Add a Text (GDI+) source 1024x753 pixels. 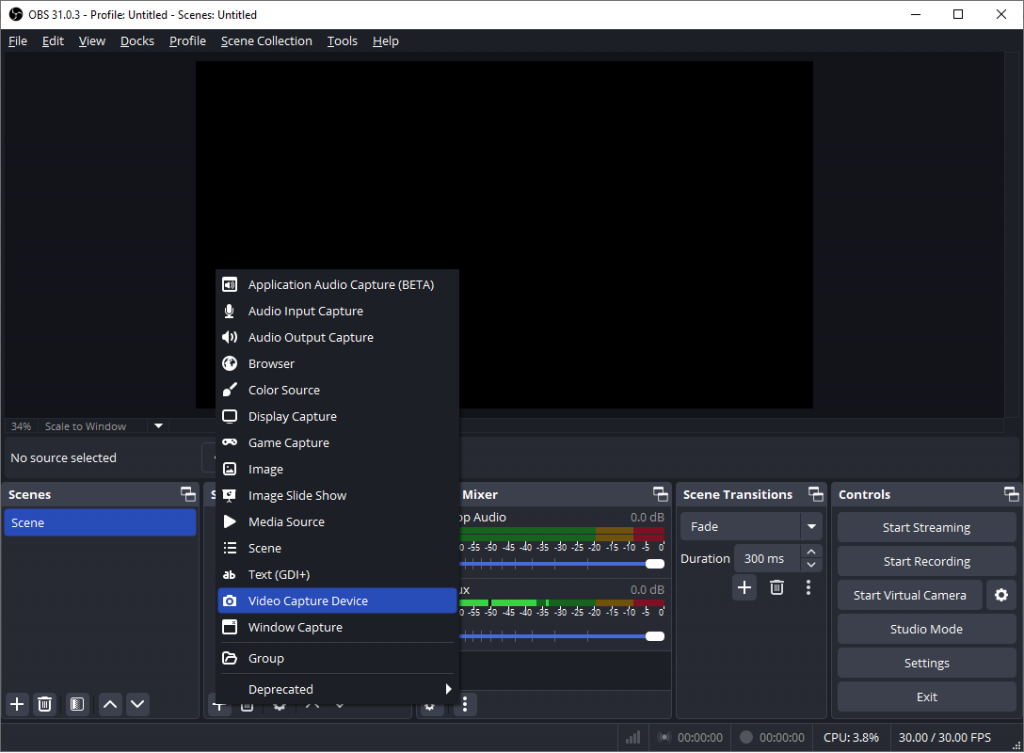(337, 575)
